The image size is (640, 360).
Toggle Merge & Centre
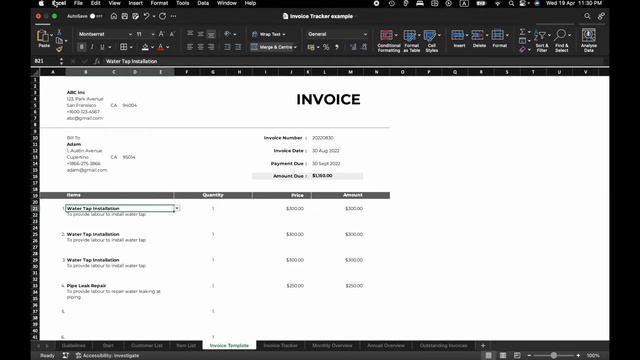tap(273, 47)
